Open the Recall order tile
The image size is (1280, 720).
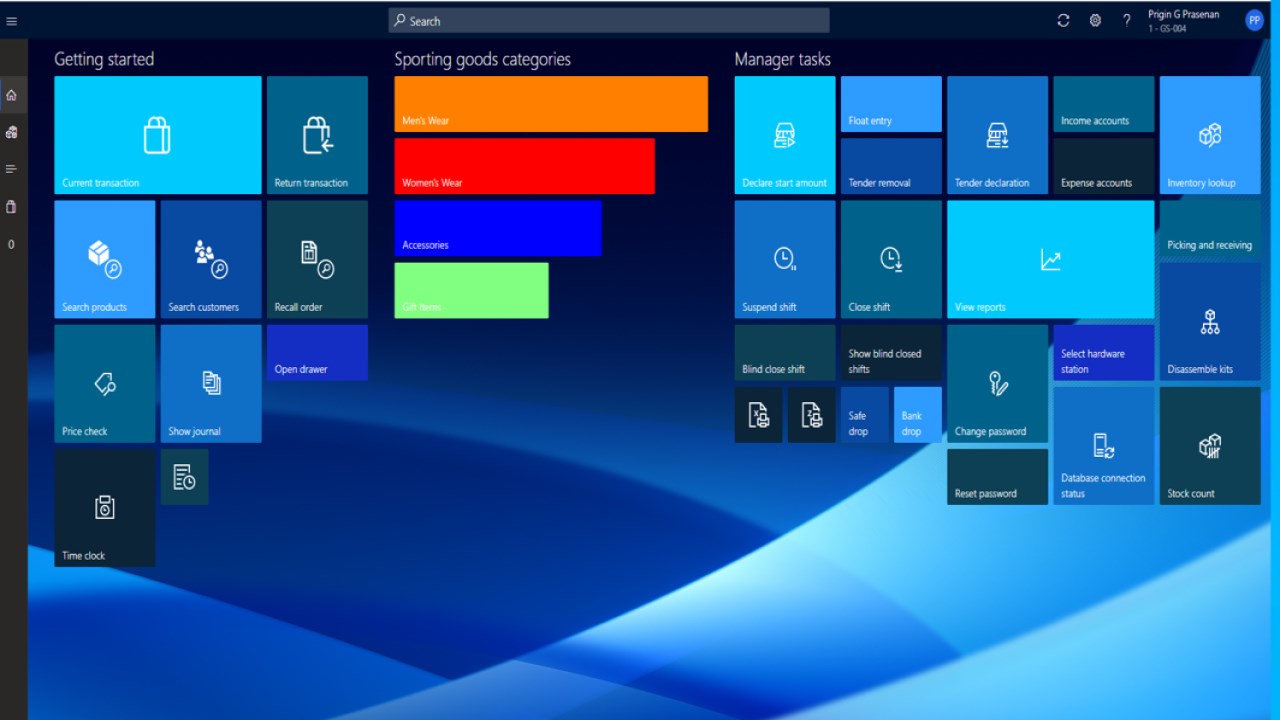point(317,259)
